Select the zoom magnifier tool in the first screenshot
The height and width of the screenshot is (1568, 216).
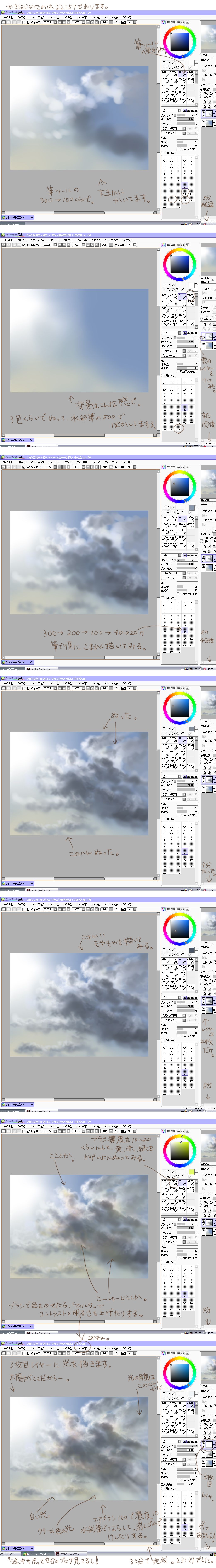click(169, 68)
